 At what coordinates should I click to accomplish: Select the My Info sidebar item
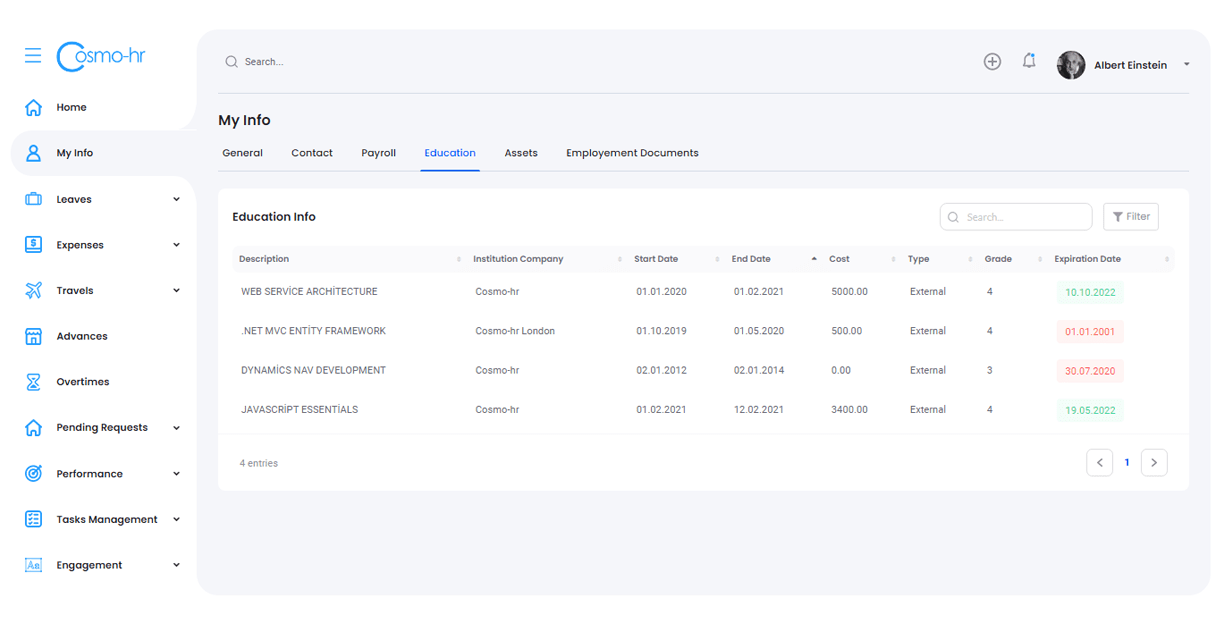(74, 153)
